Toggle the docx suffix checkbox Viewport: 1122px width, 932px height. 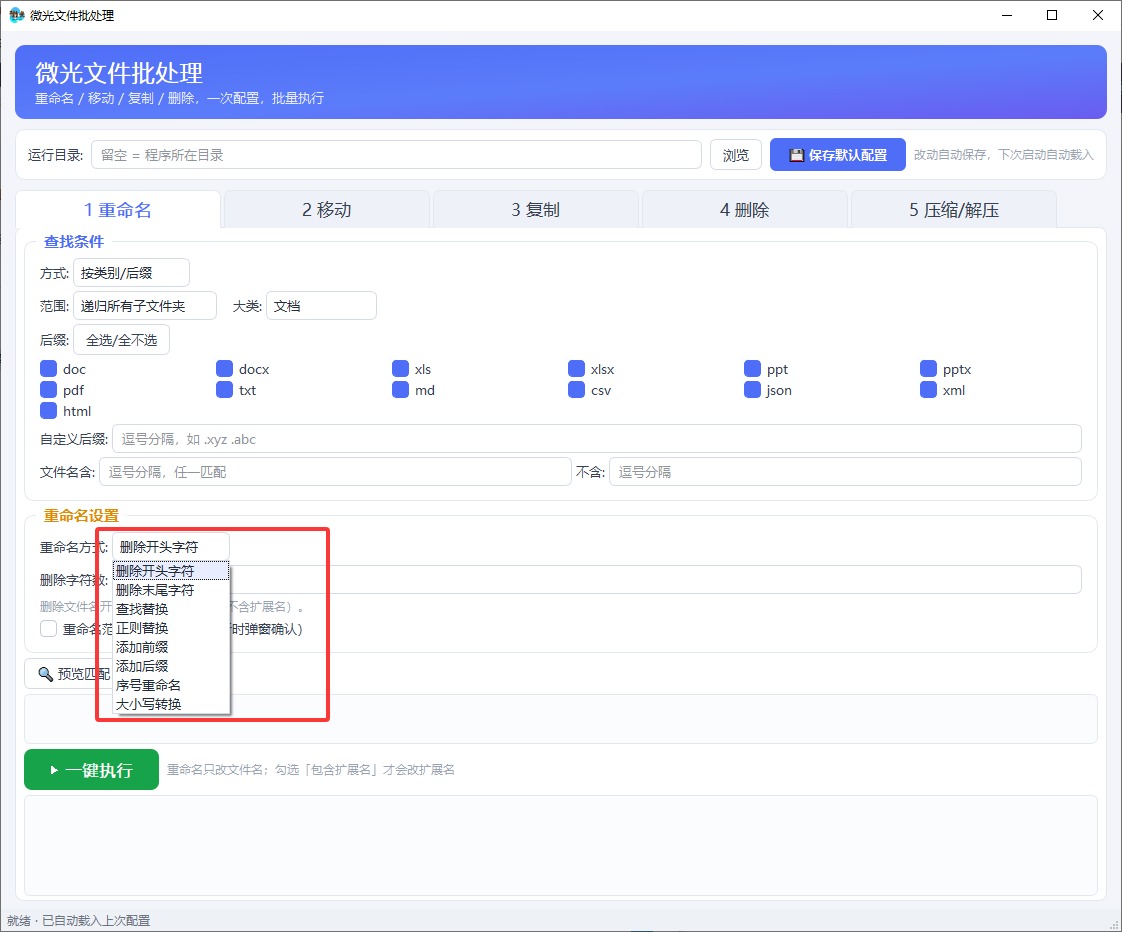(225, 369)
